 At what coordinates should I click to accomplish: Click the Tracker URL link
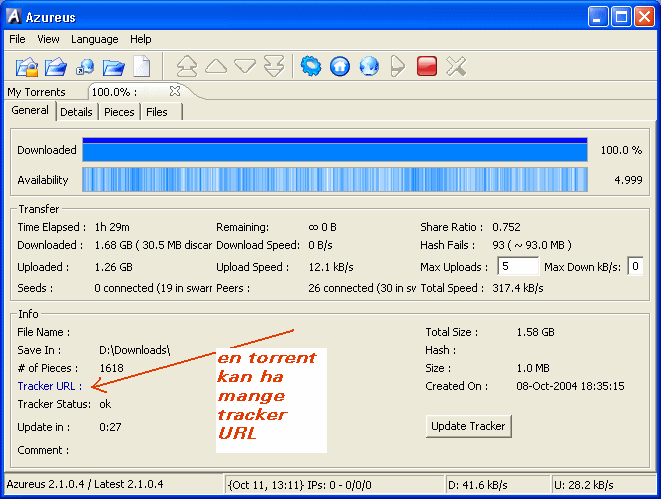click(49, 386)
